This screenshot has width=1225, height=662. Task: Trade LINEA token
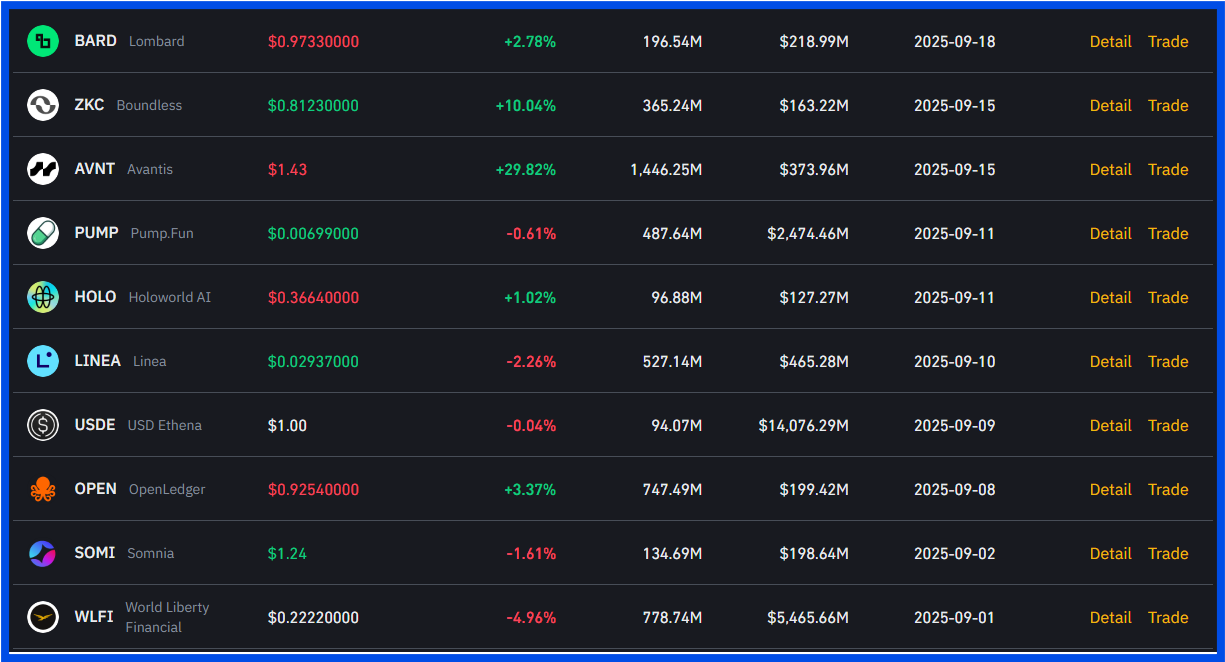[1168, 361]
